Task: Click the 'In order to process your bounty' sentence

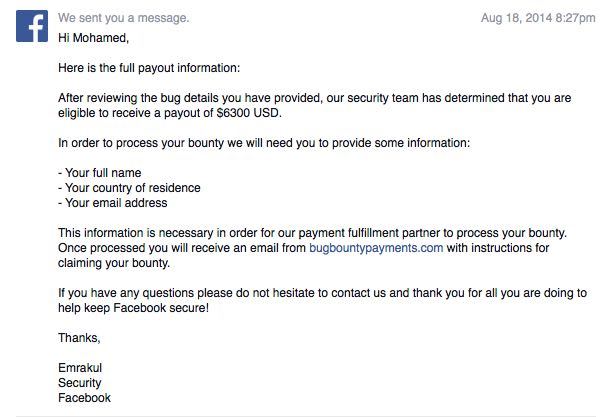Action: pyautogui.click(x=264, y=143)
